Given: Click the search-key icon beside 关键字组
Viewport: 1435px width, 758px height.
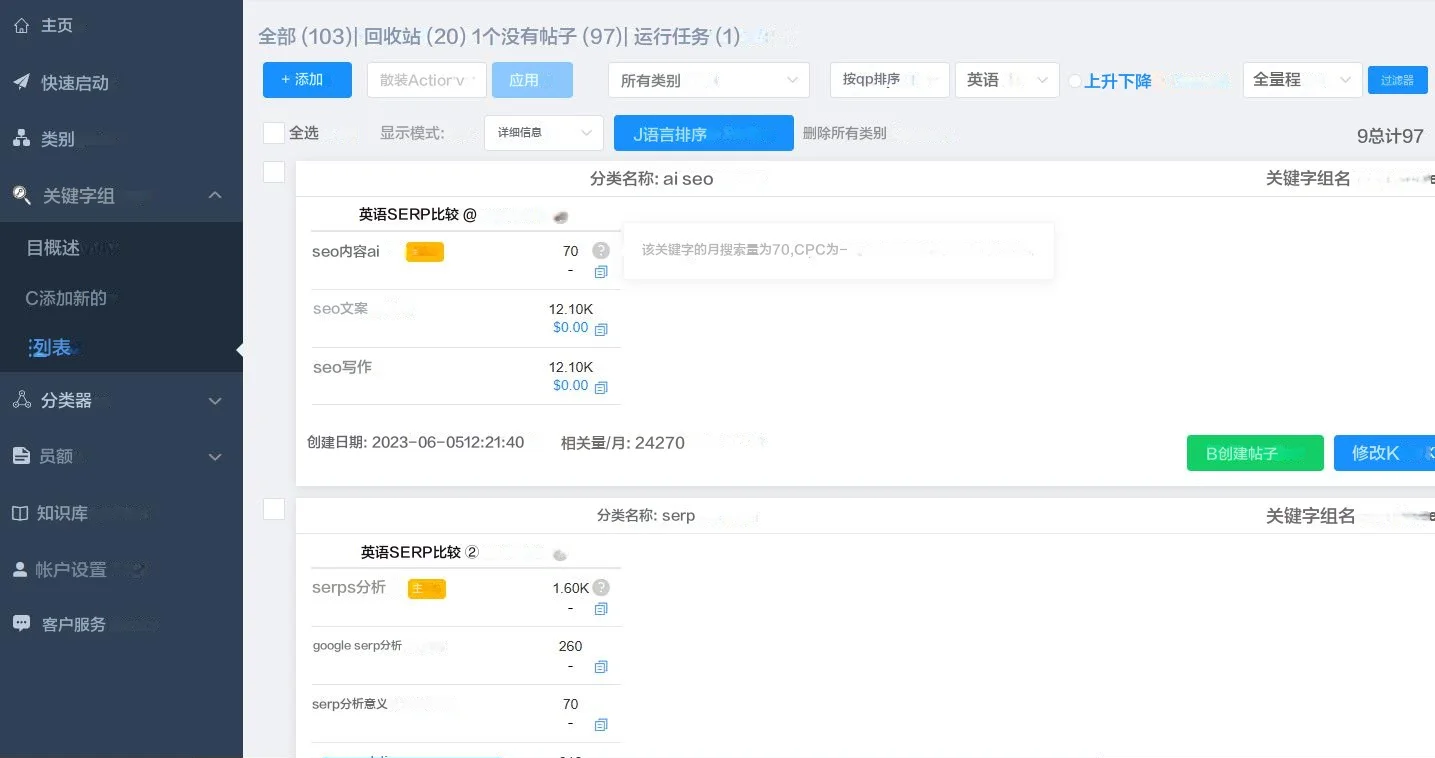Looking at the screenshot, I should point(22,196).
